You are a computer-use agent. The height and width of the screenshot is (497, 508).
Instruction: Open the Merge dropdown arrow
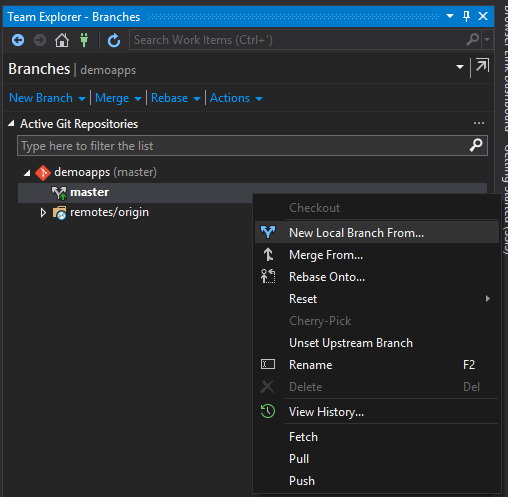coord(138,99)
